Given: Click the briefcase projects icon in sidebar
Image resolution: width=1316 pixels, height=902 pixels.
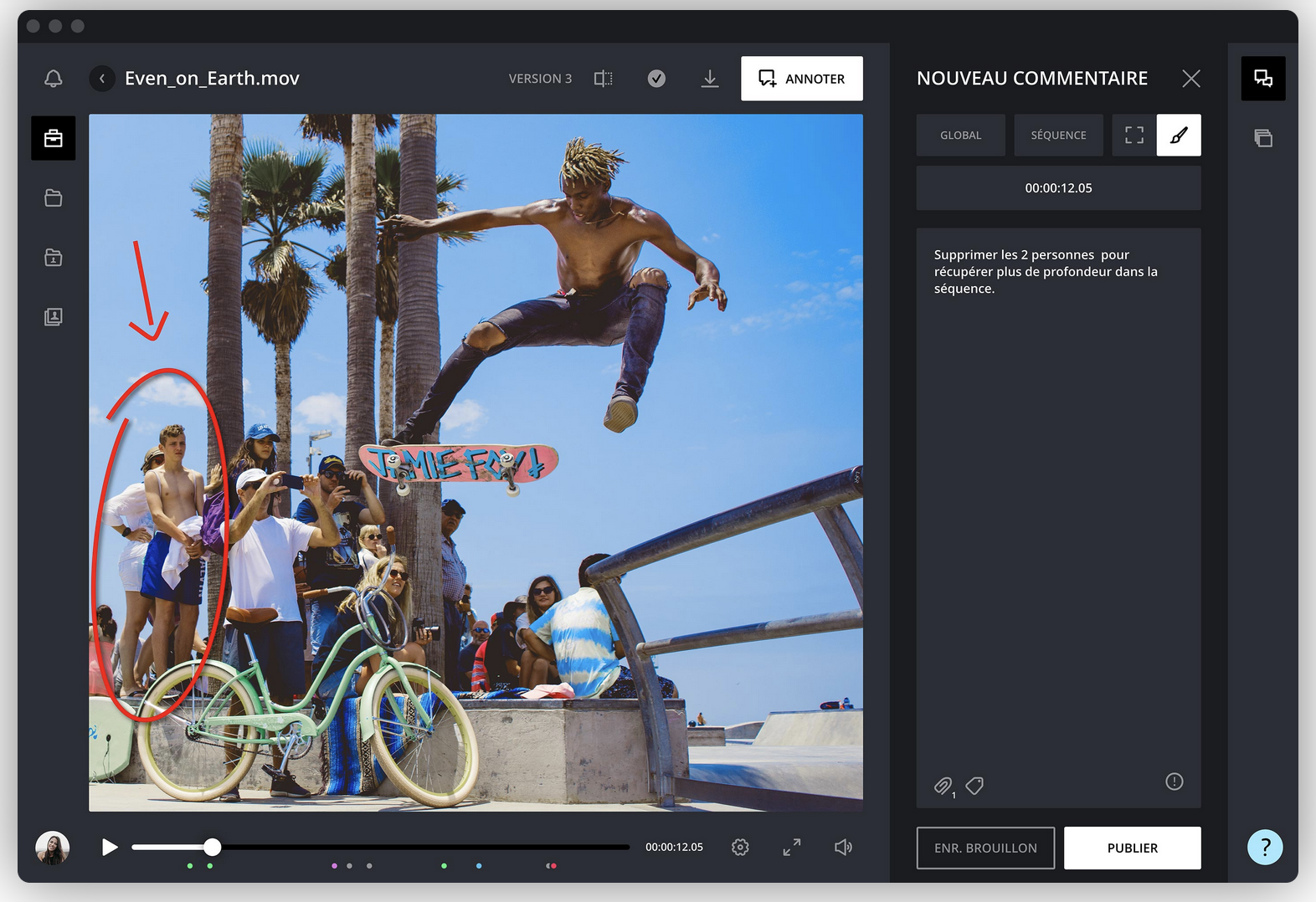Looking at the screenshot, I should tap(54, 138).
